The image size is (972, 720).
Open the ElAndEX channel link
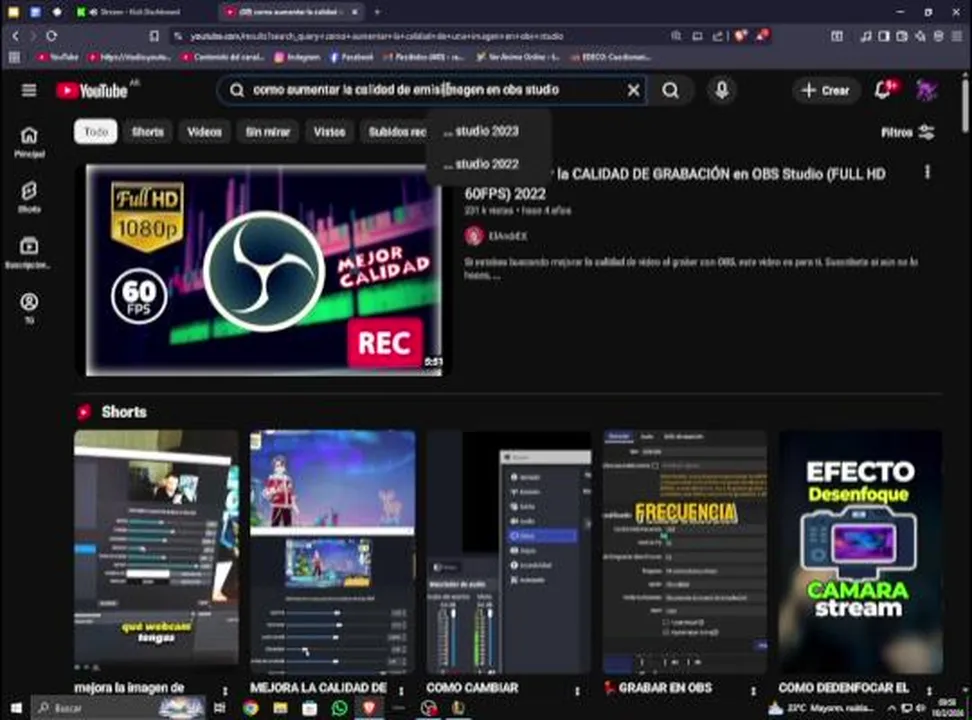pos(508,236)
